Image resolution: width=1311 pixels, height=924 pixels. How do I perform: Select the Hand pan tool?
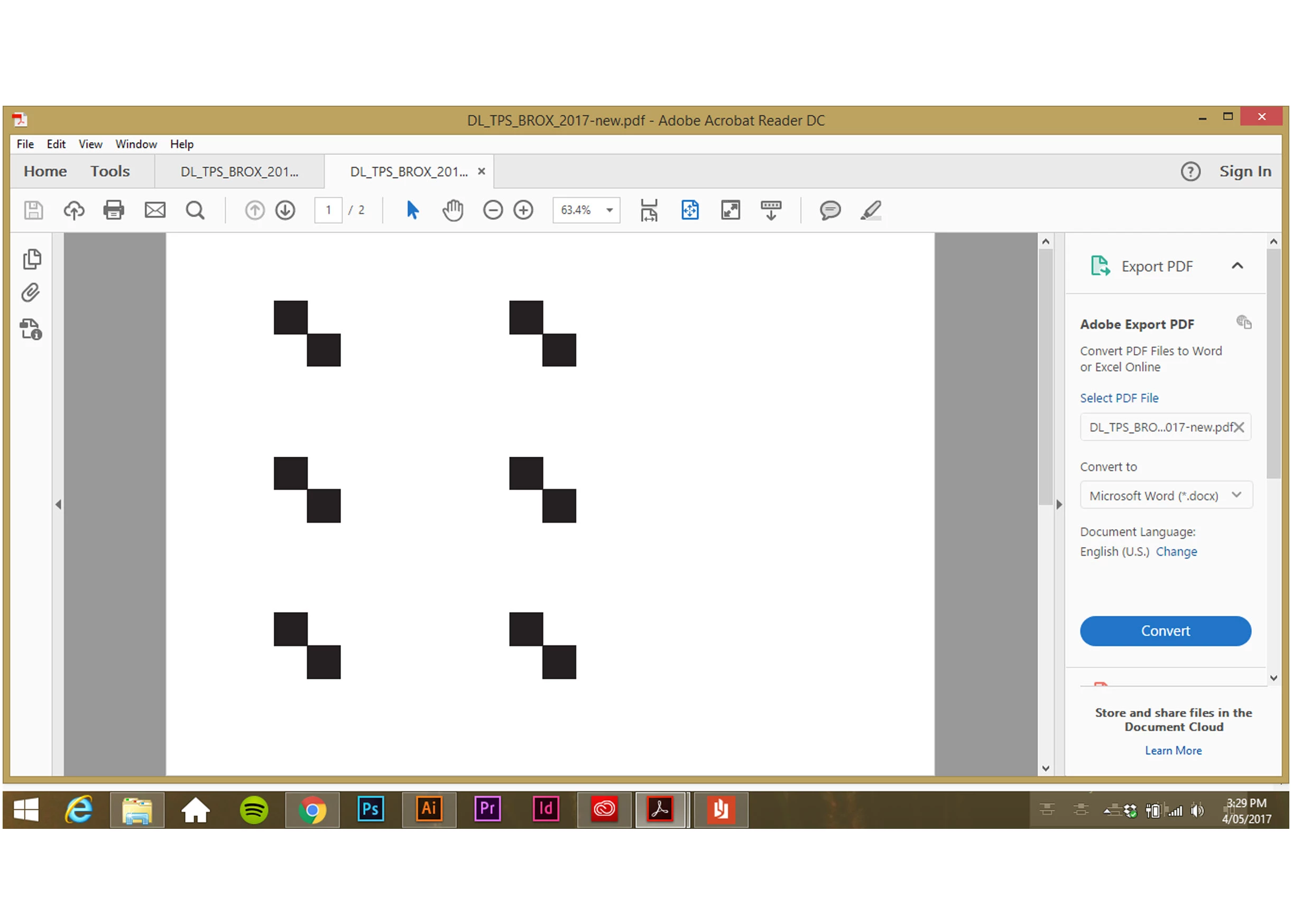[453, 210]
